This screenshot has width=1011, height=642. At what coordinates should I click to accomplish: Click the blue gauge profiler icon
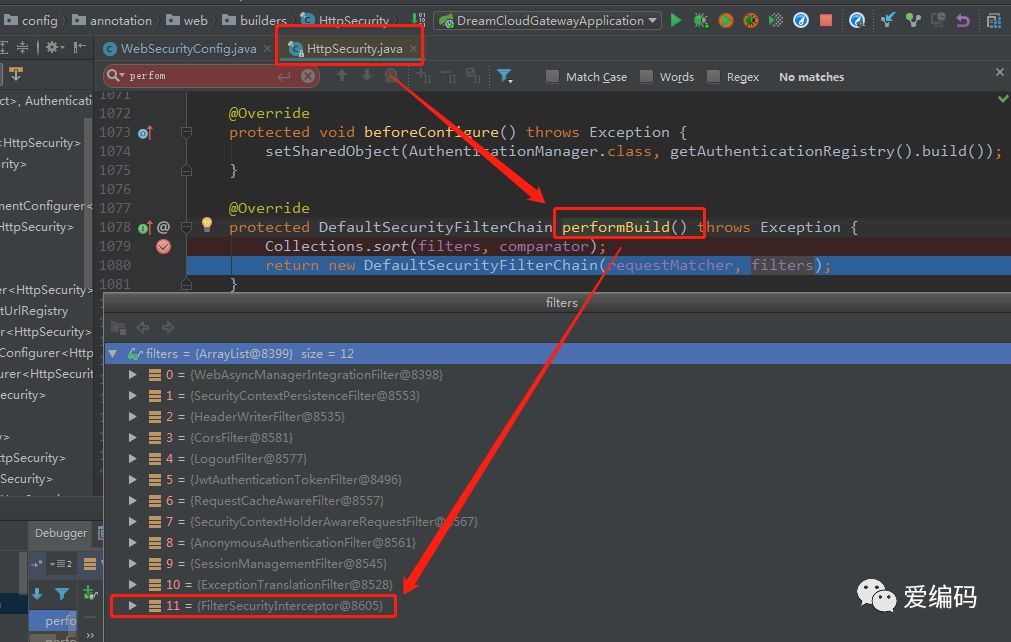[x=801, y=21]
